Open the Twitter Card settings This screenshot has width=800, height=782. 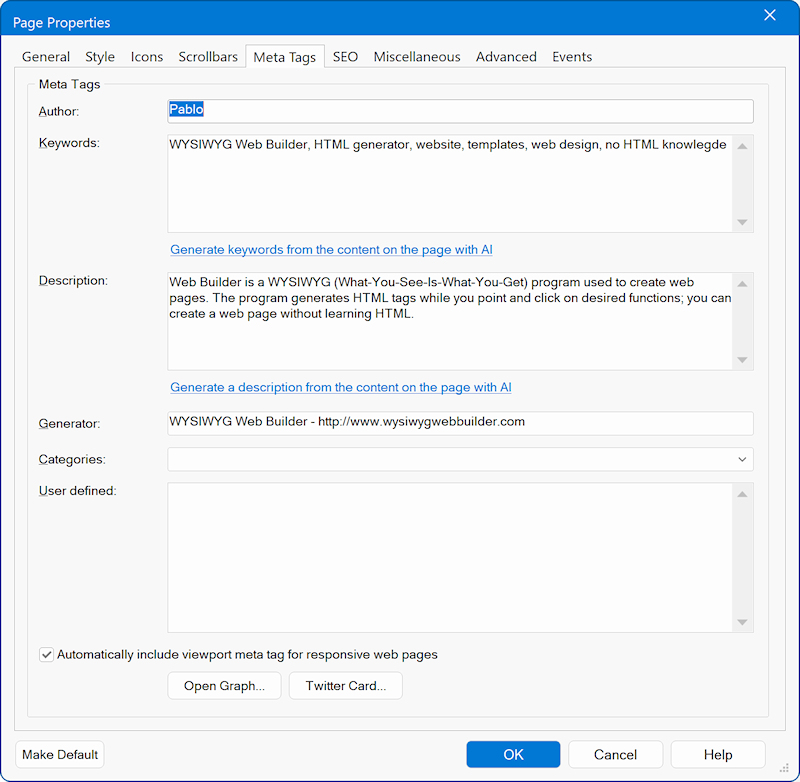345,686
